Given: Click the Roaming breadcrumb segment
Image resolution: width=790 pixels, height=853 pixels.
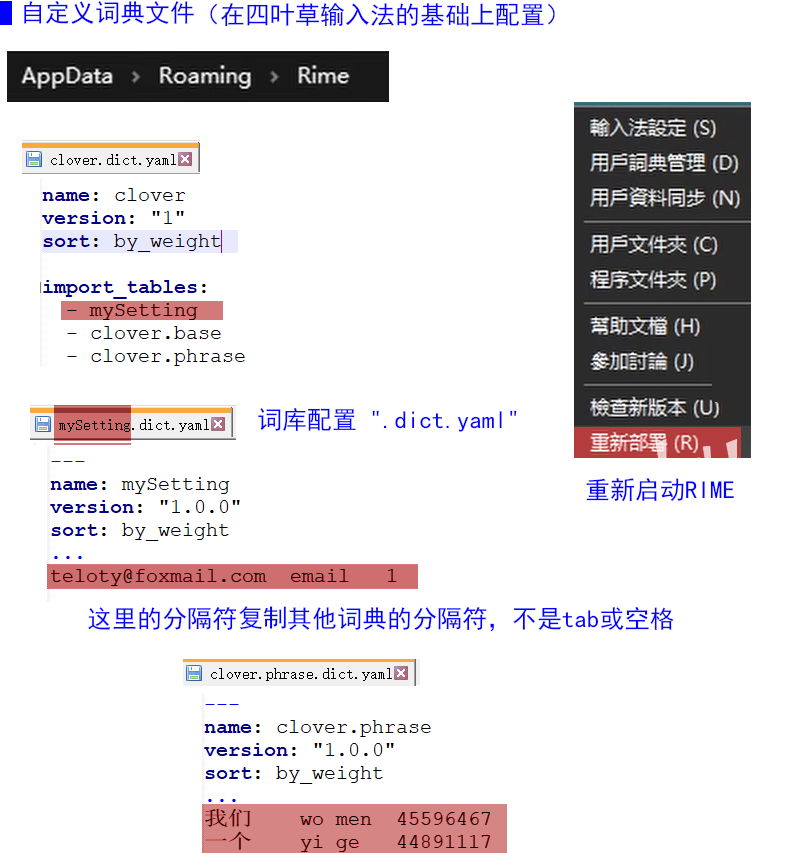Looking at the screenshot, I should 205,76.
